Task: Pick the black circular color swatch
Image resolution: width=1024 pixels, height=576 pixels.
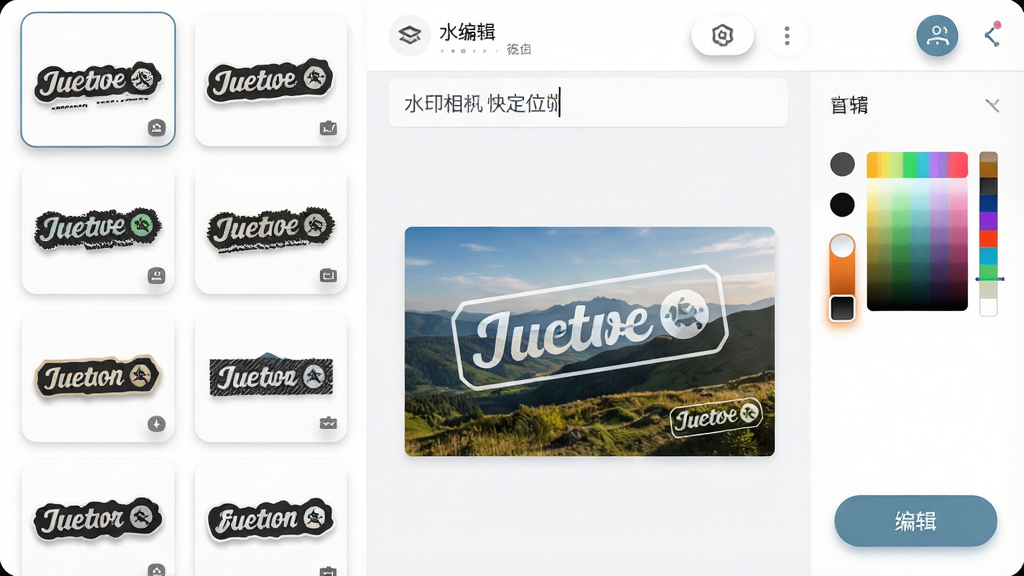Action: coord(842,204)
